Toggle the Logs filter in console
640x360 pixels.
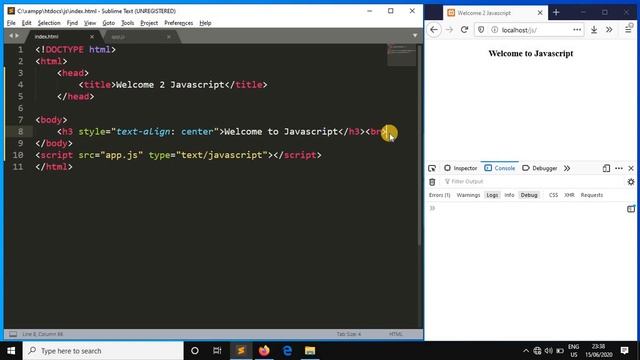[492, 195]
